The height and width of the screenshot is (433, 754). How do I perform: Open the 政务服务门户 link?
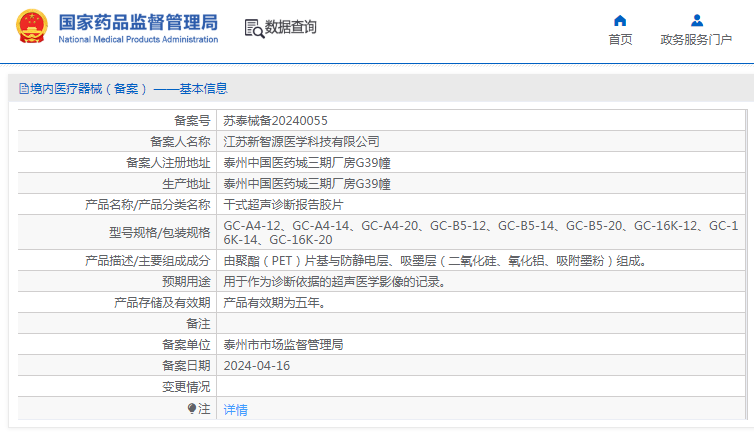(x=696, y=39)
